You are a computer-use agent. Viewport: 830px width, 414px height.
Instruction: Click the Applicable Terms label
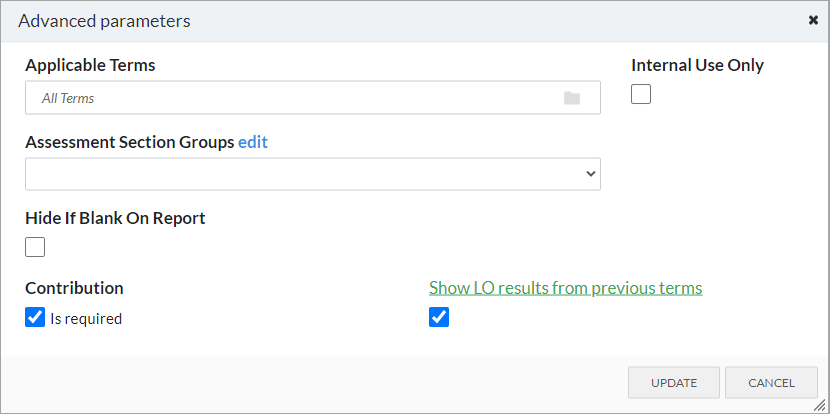click(91, 65)
